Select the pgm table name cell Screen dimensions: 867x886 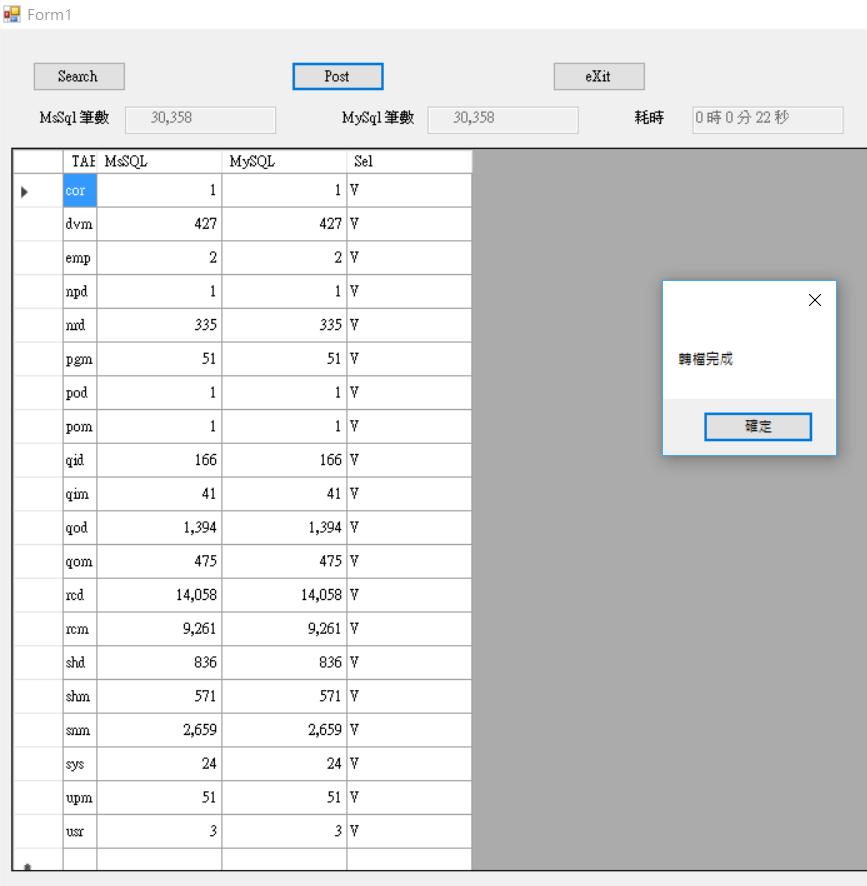(x=80, y=359)
